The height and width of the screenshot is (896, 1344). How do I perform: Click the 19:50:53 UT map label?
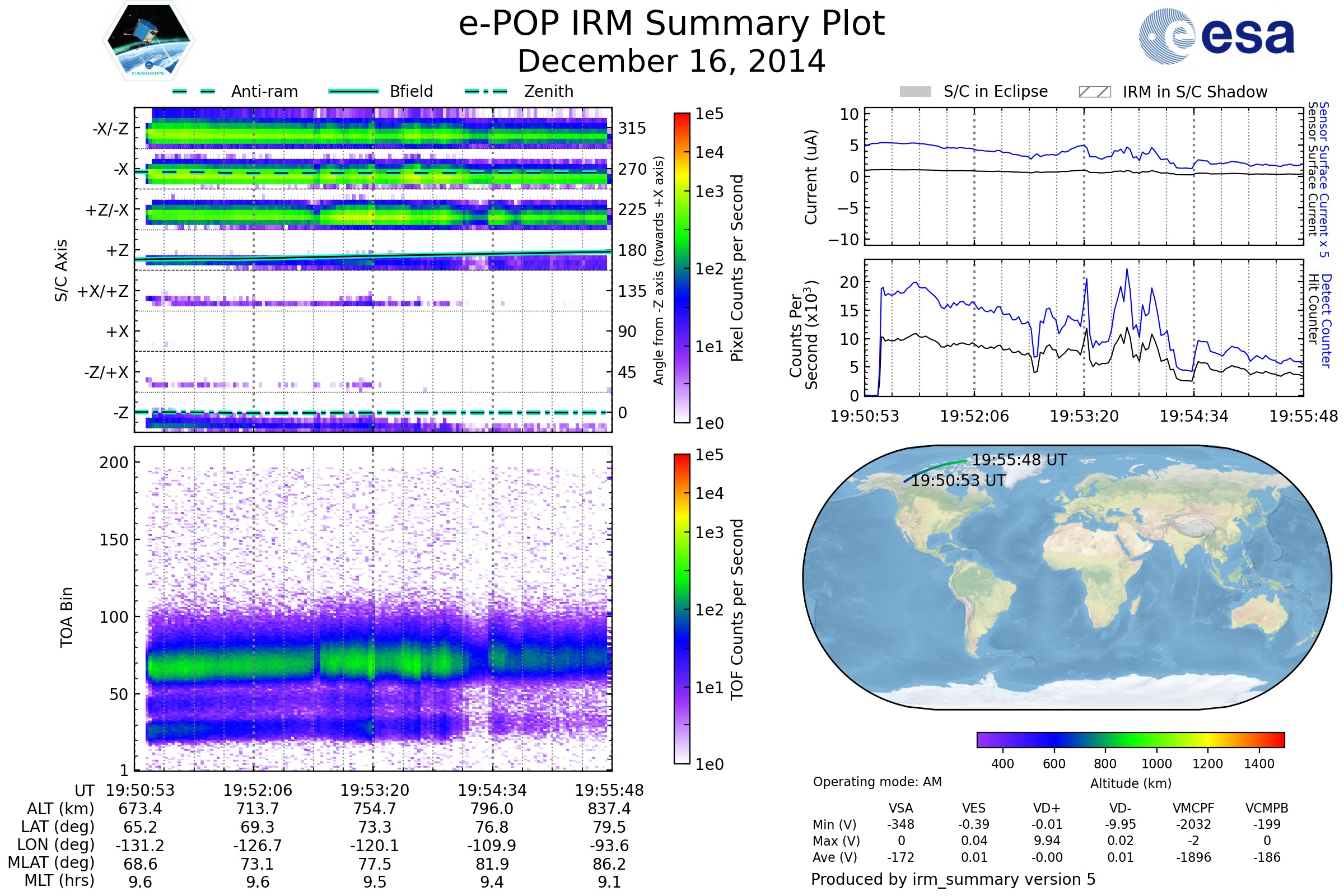click(958, 480)
